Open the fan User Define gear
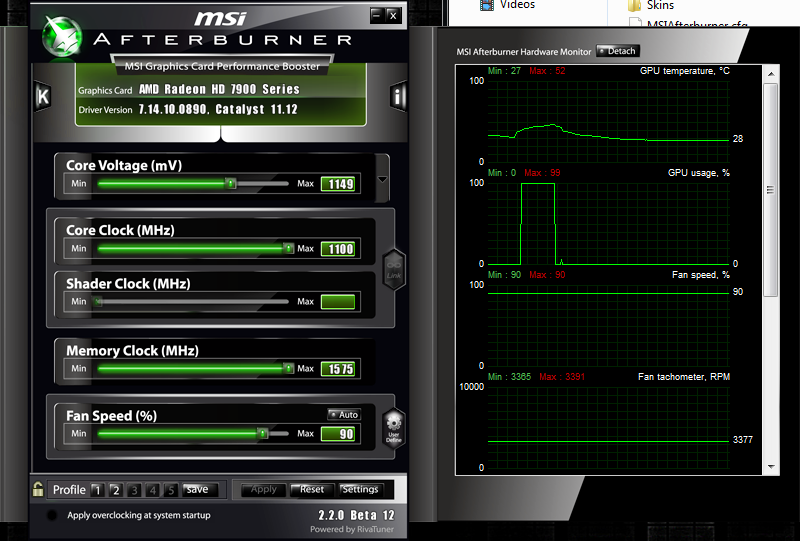The width and height of the screenshot is (800, 541). click(x=394, y=428)
